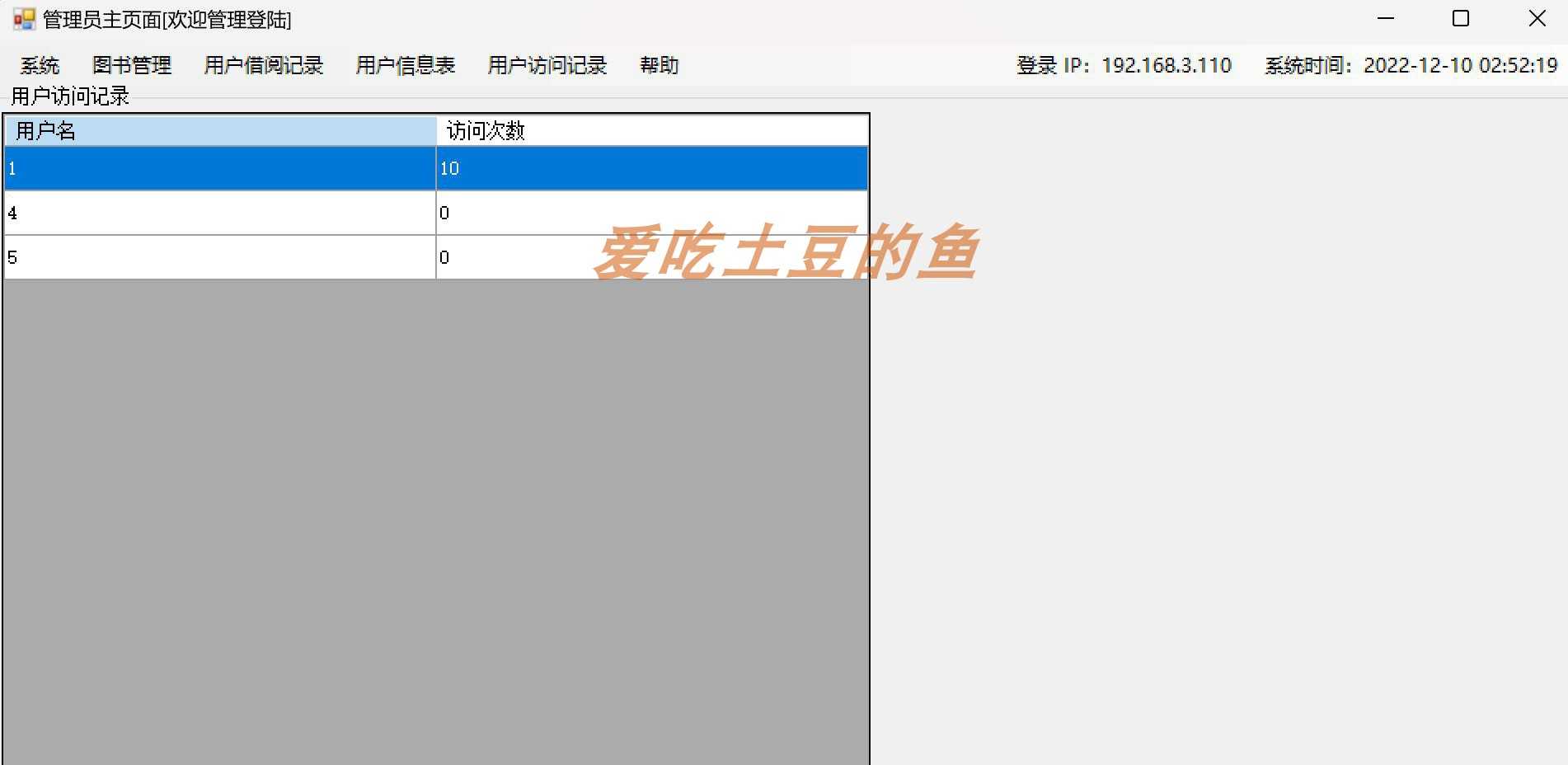Select the row for user 1
Viewport: 1568px width, 765px height.
tap(218, 168)
